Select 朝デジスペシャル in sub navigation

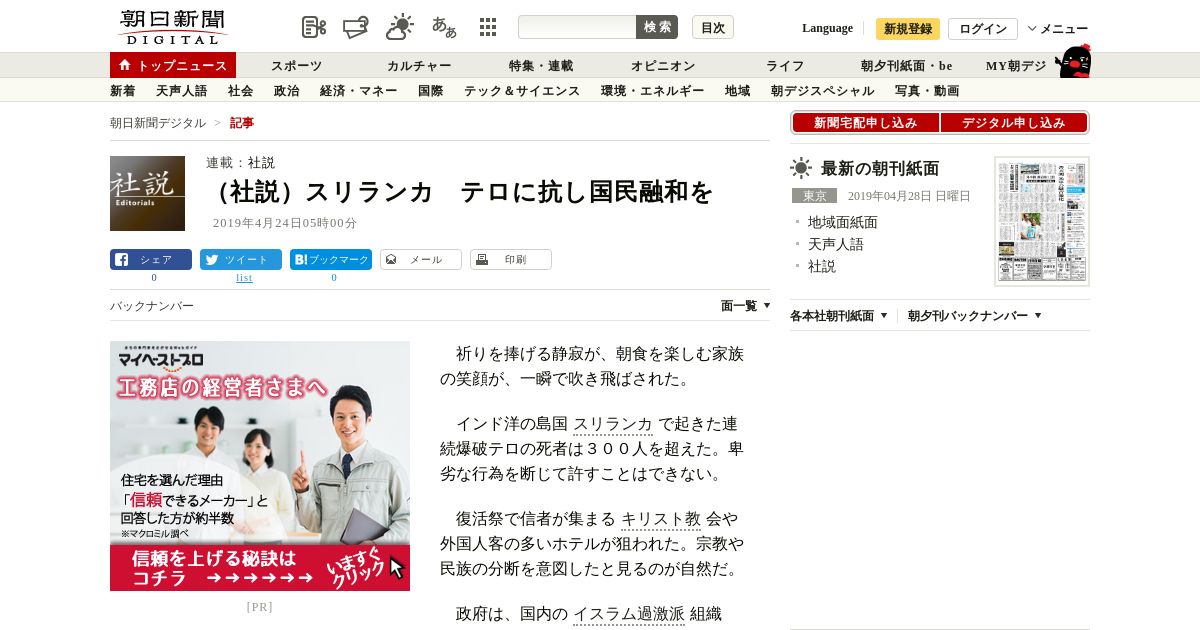coord(823,91)
